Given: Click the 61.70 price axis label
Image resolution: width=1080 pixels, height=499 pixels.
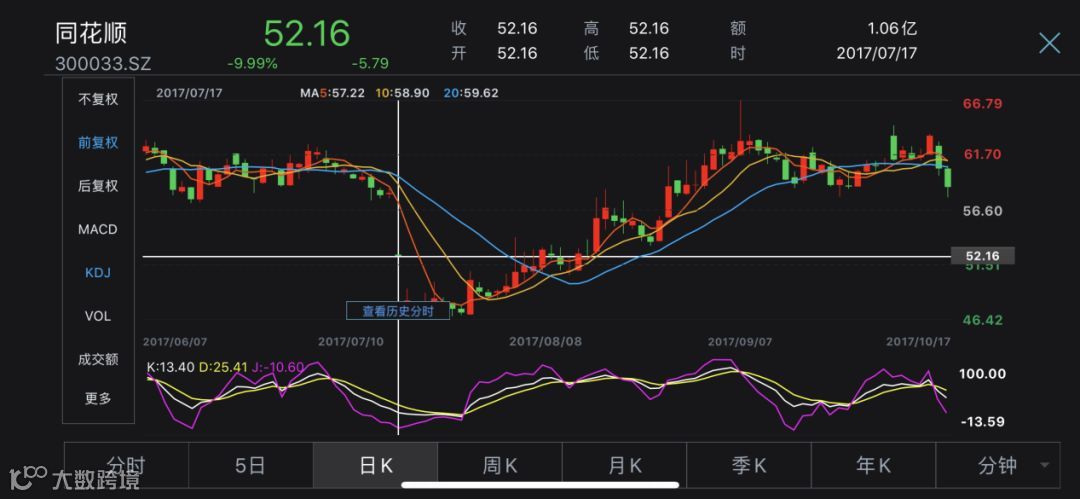Looking at the screenshot, I should [983, 154].
